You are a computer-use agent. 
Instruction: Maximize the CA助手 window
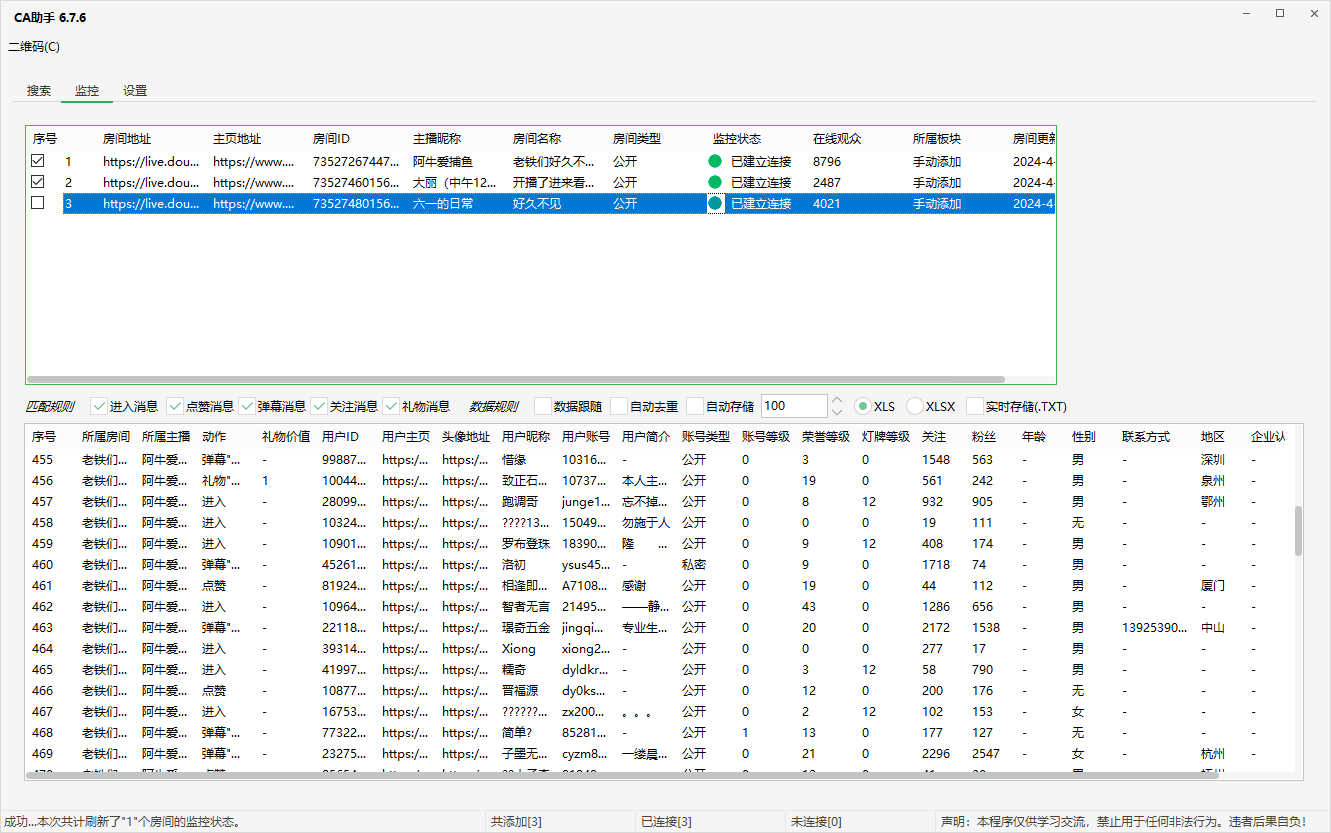pyautogui.click(x=1279, y=13)
